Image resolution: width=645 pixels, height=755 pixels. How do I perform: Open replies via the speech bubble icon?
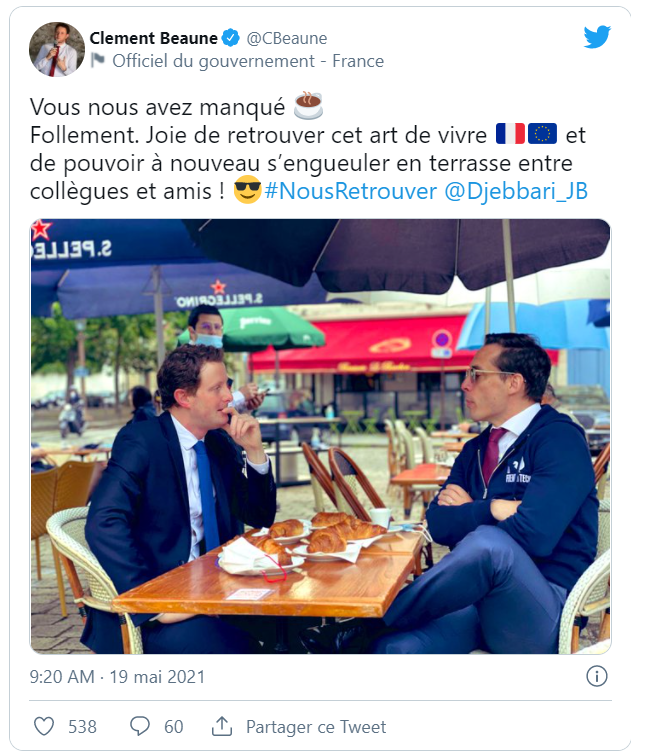pyautogui.click(x=140, y=726)
